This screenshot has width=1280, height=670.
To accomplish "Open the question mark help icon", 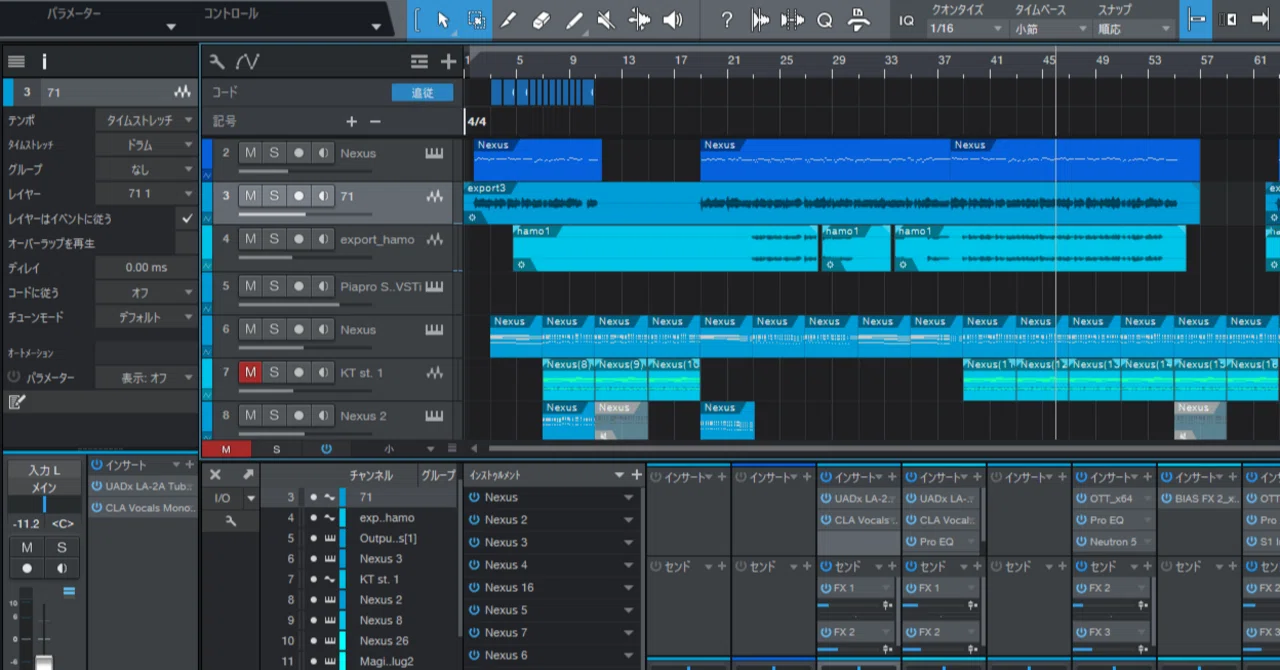I will pyautogui.click(x=727, y=20).
